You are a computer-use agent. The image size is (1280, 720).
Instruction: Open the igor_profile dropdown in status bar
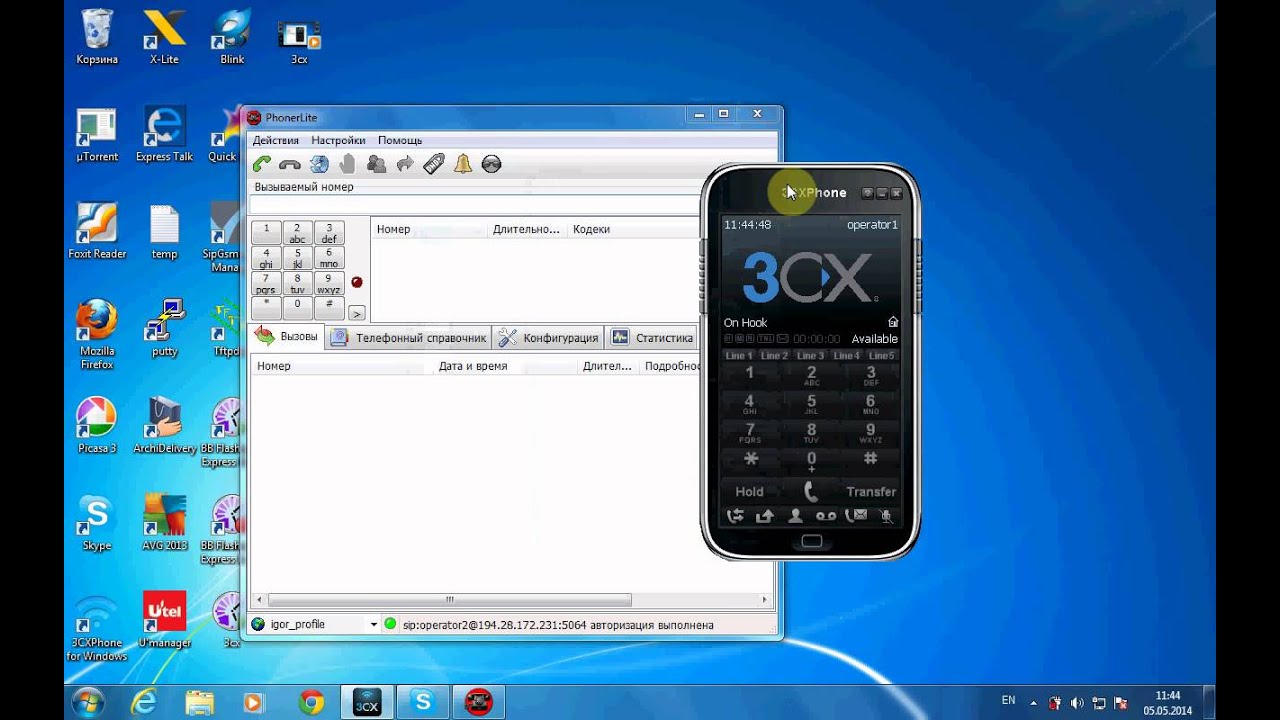[373, 624]
